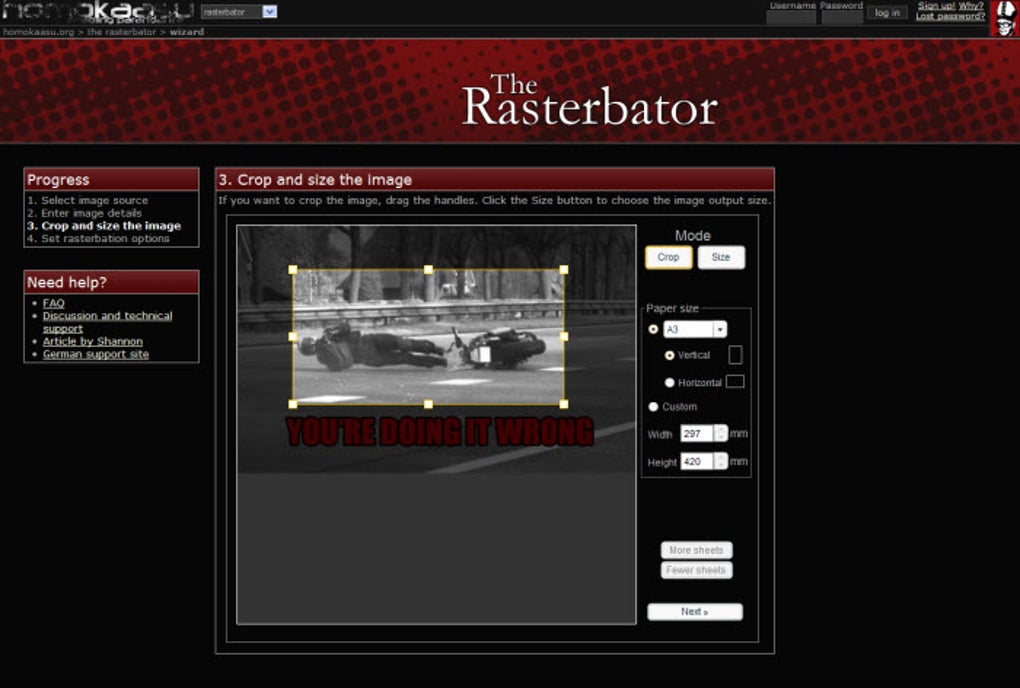
Task: Click the Fewer sheets button
Action: point(696,570)
